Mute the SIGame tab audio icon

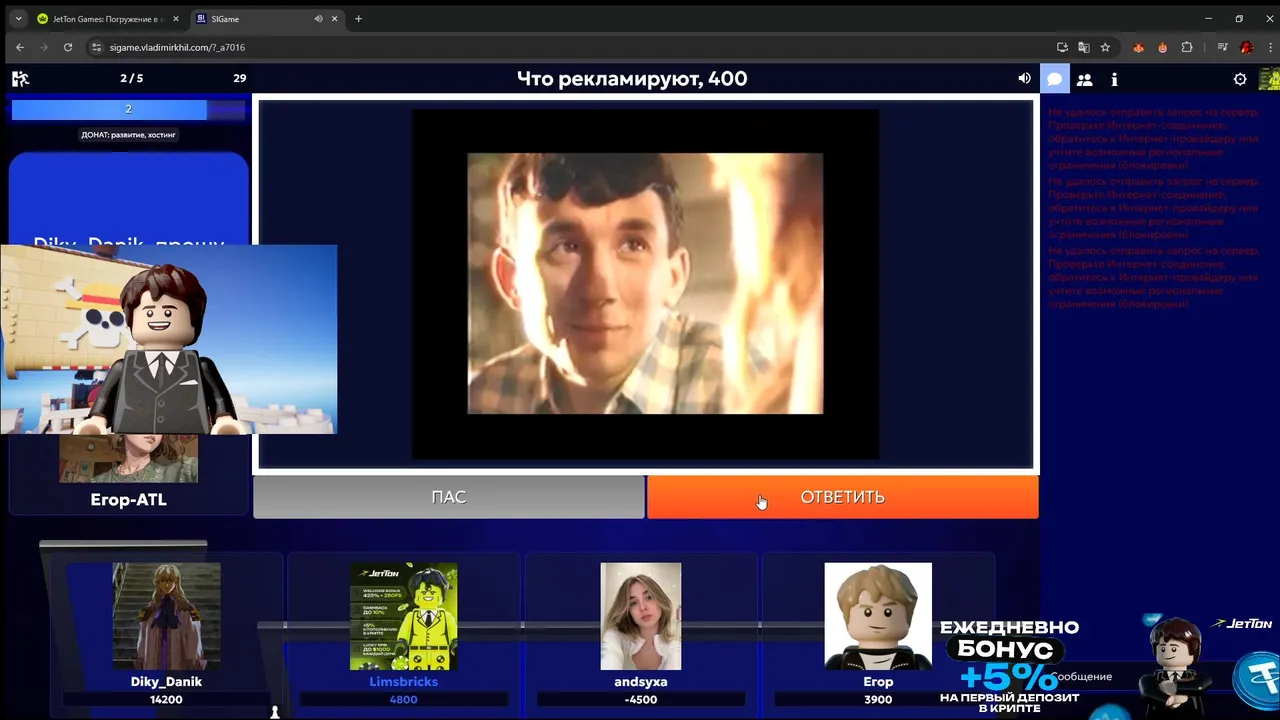coord(318,18)
